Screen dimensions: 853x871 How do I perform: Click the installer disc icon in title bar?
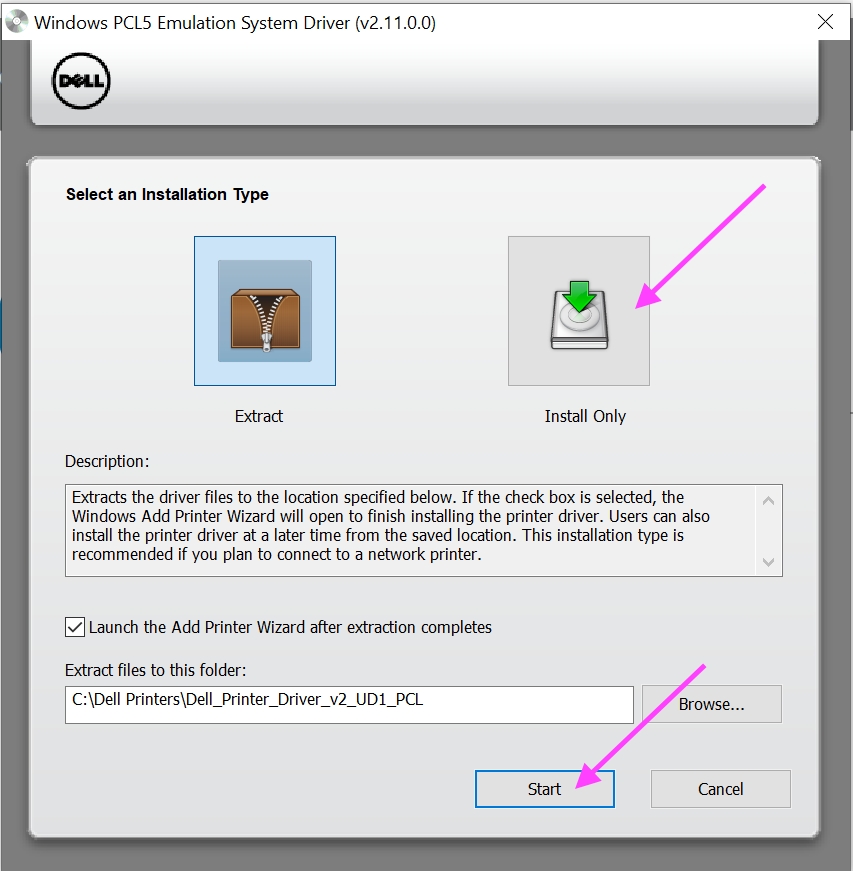point(16,22)
